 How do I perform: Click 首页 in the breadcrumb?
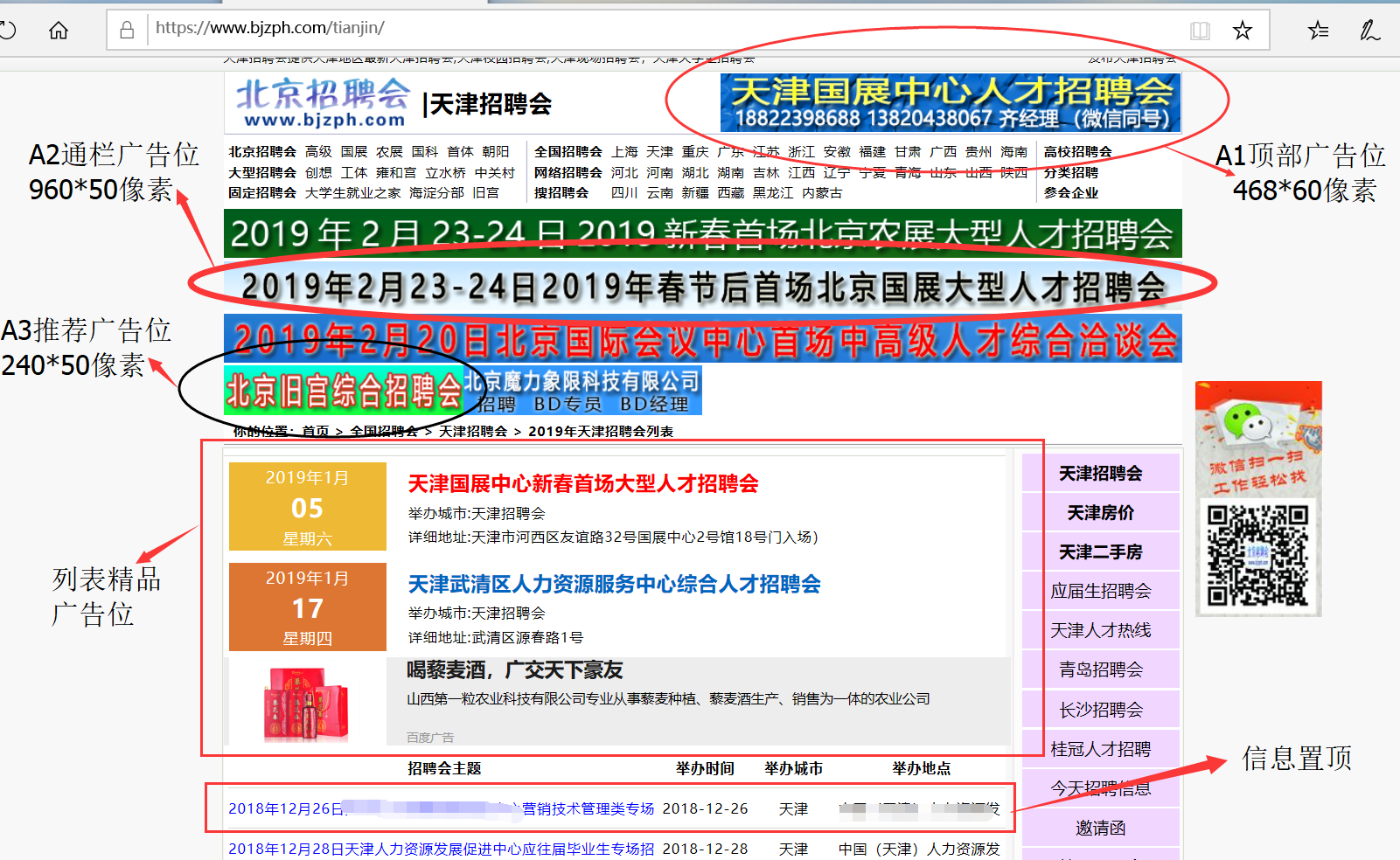pos(316,431)
